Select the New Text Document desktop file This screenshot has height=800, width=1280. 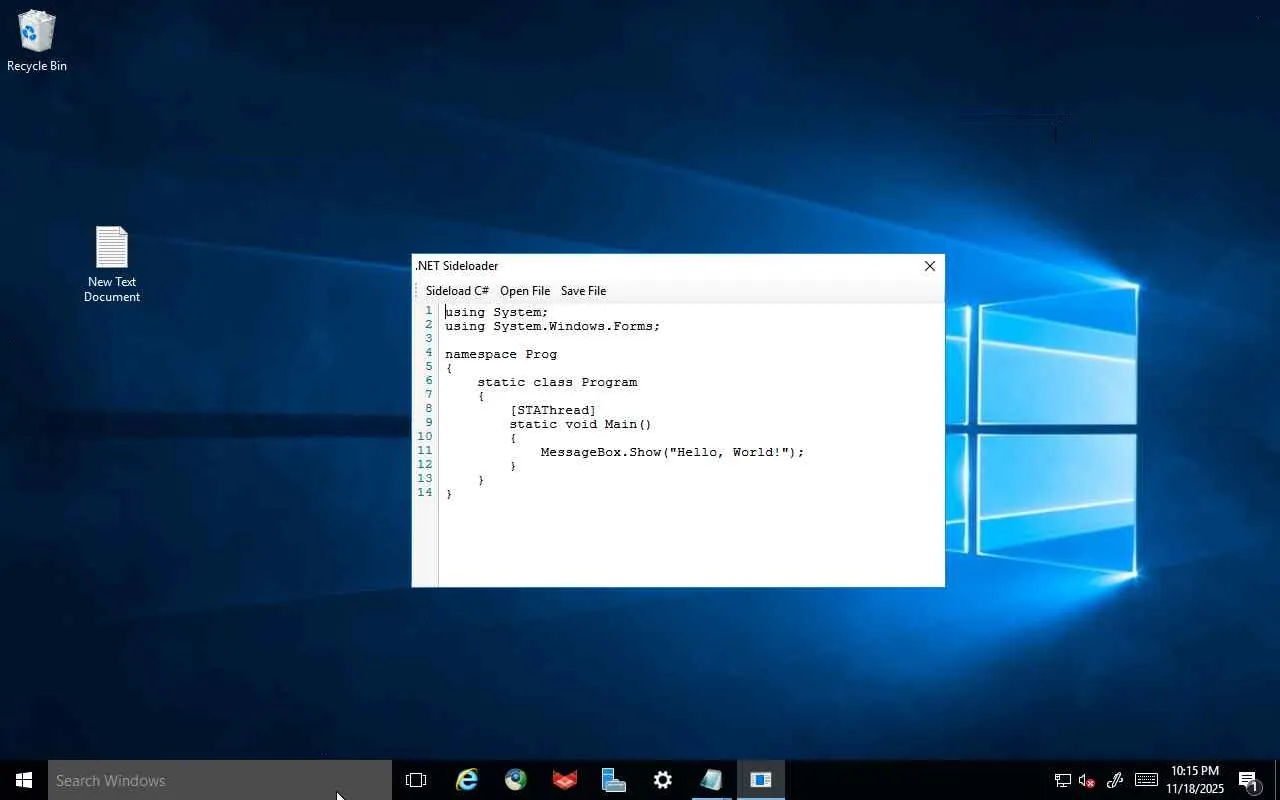[112, 264]
